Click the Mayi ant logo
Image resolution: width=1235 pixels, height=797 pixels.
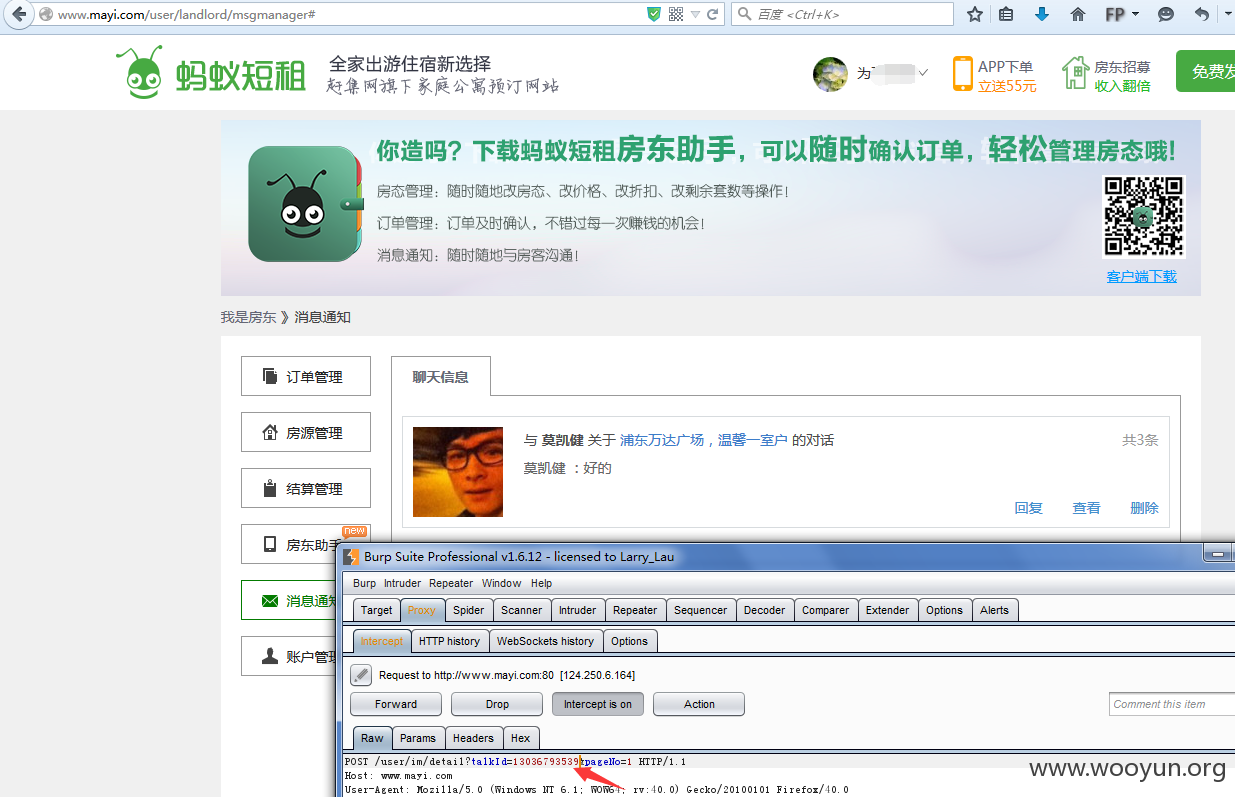pos(211,72)
